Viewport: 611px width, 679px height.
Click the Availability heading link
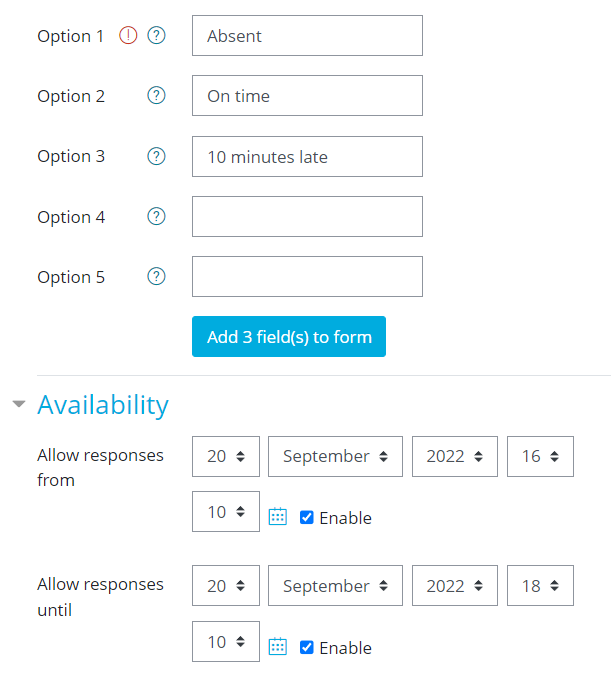click(103, 405)
